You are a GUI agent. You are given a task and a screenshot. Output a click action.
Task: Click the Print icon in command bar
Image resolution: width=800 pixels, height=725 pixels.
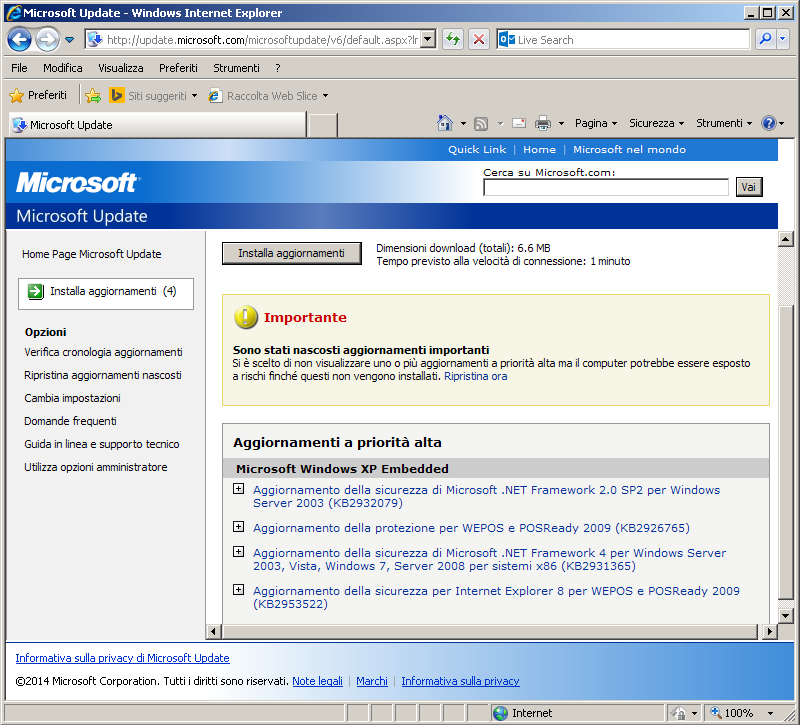pyautogui.click(x=543, y=123)
